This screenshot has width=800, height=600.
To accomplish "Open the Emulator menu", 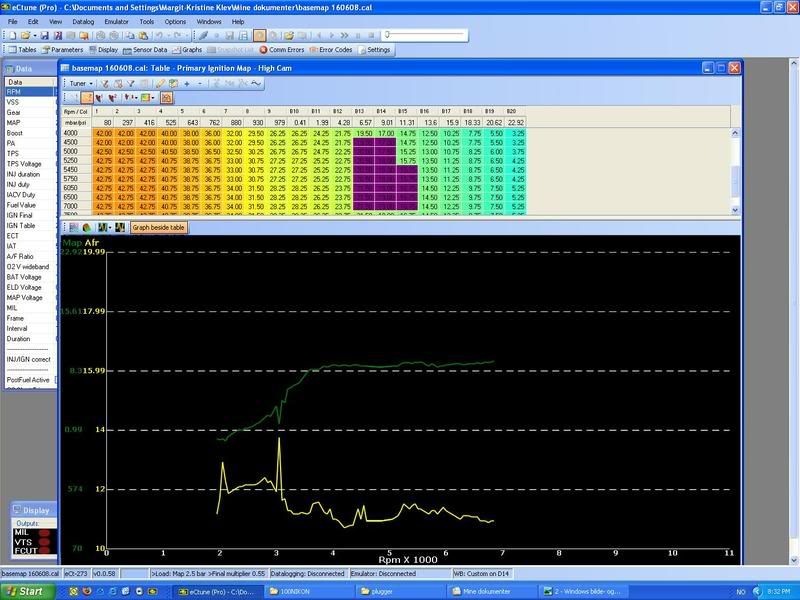I will point(116,21).
